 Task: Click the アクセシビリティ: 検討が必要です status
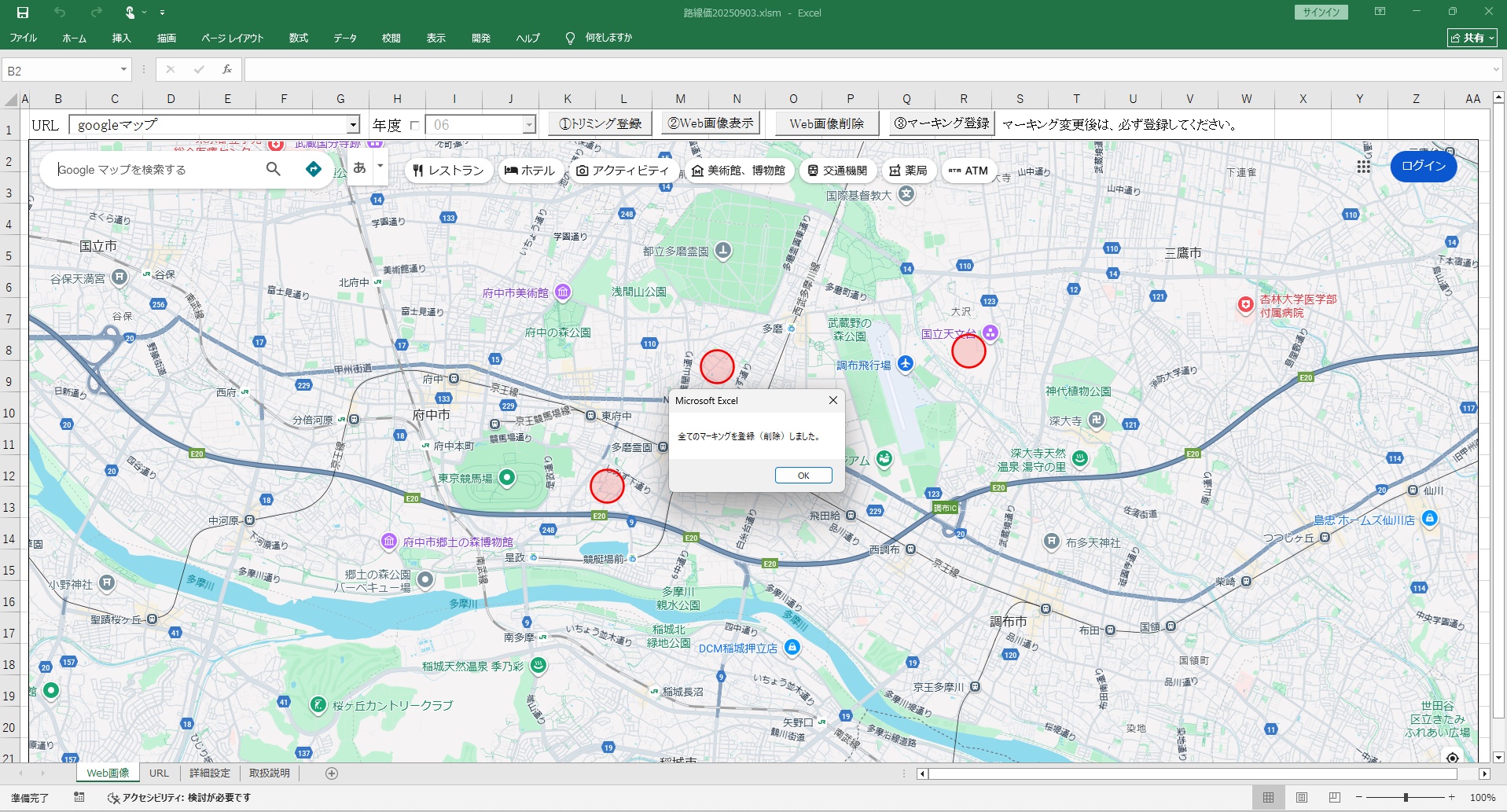tap(179, 797)
